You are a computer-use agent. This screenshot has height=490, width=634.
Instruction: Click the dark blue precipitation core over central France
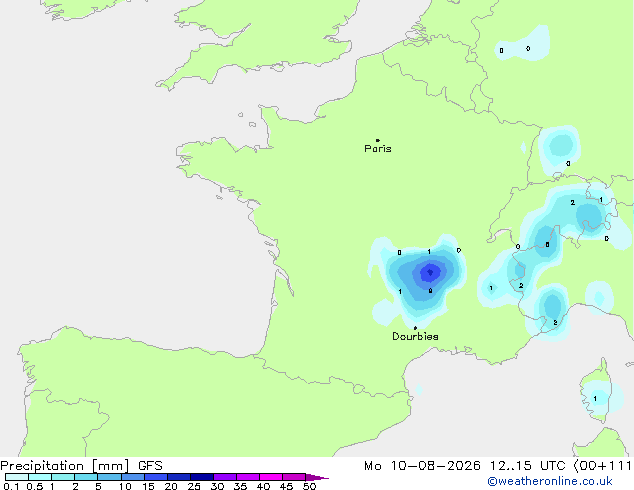click(430, 273)
